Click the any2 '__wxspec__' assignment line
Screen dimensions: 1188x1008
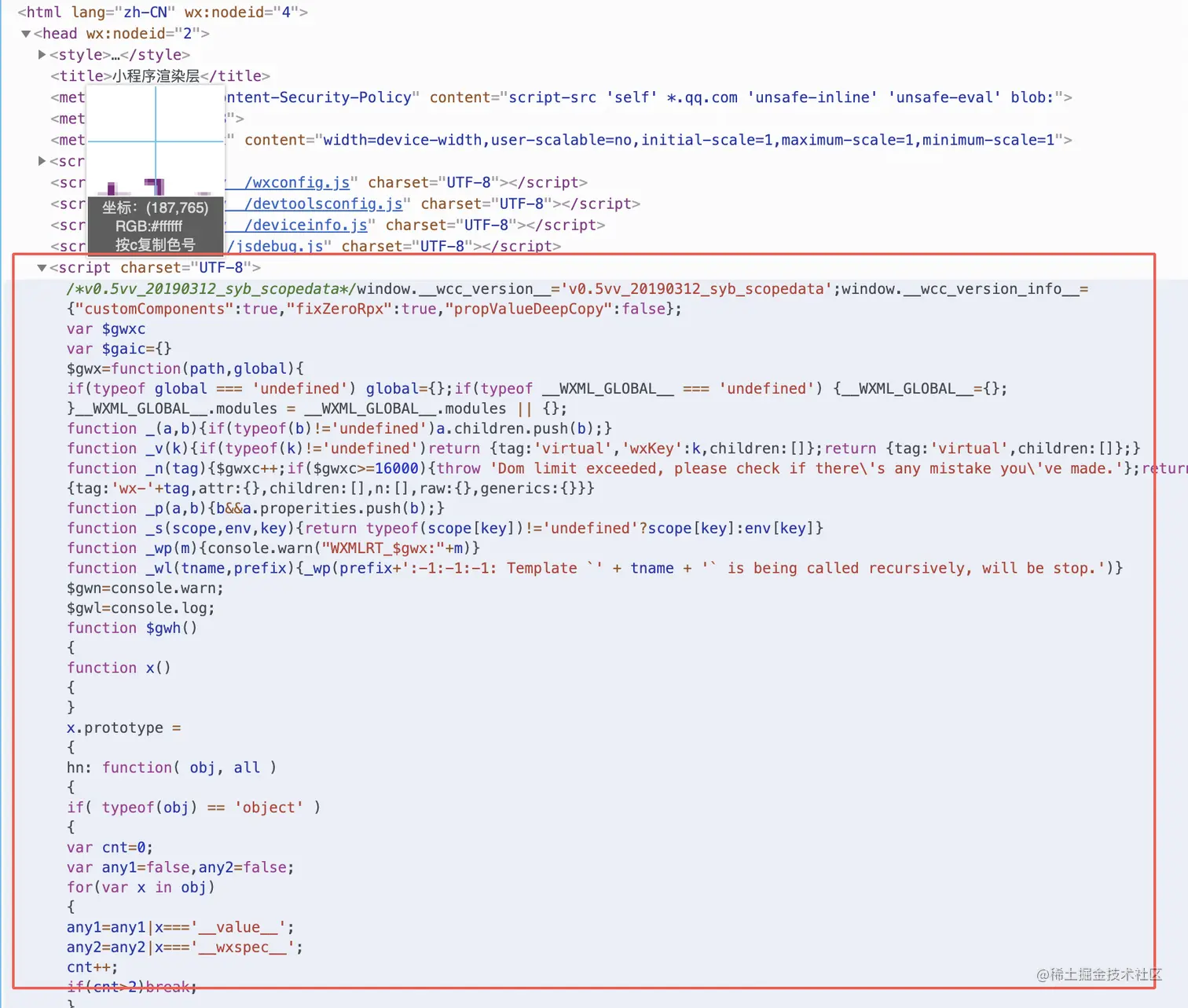click(185, 948)
